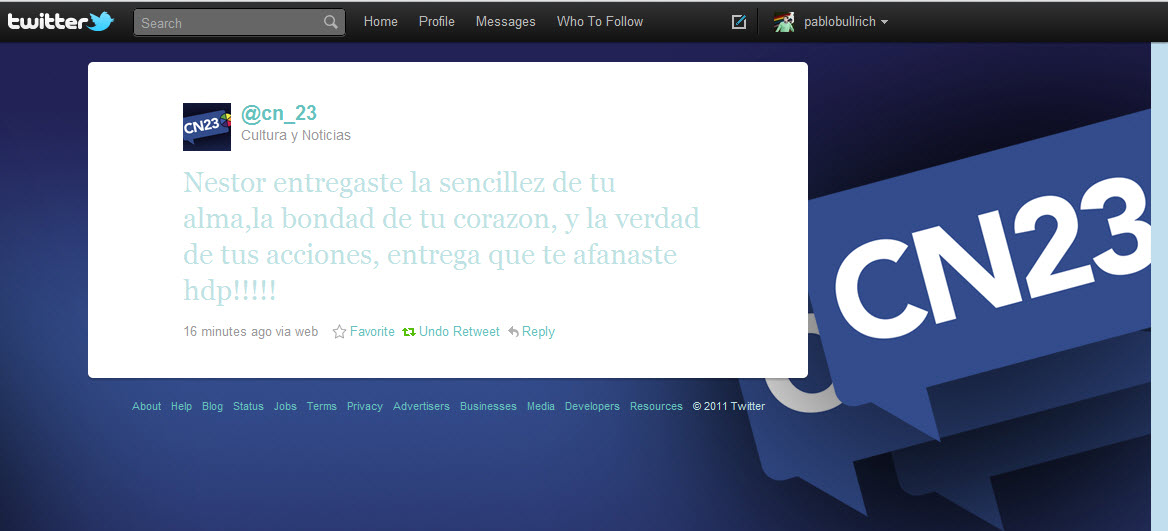Click the CN23 profile avatar
Image resolution: width=1168 pixels, height=531 pixels.
coord(207,127)
